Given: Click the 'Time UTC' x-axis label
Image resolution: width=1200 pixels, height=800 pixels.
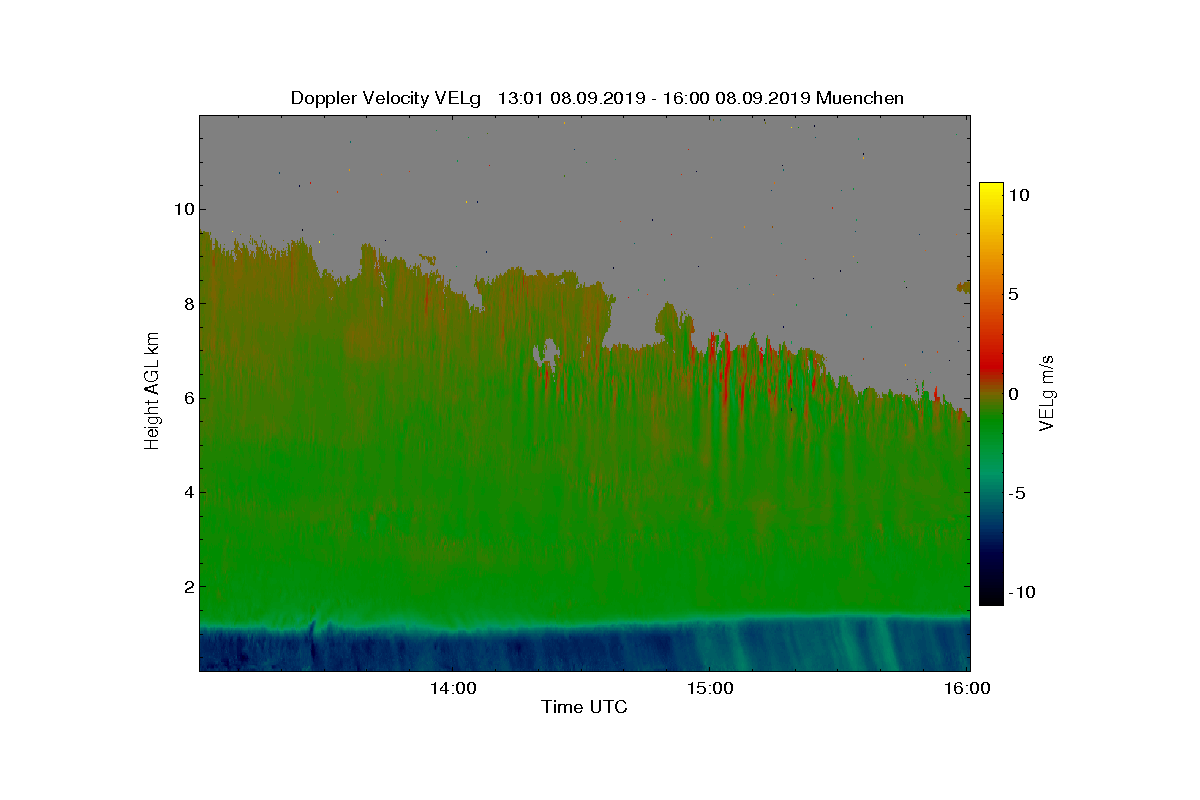Looking at the screenshot, I should pos(585,707).
